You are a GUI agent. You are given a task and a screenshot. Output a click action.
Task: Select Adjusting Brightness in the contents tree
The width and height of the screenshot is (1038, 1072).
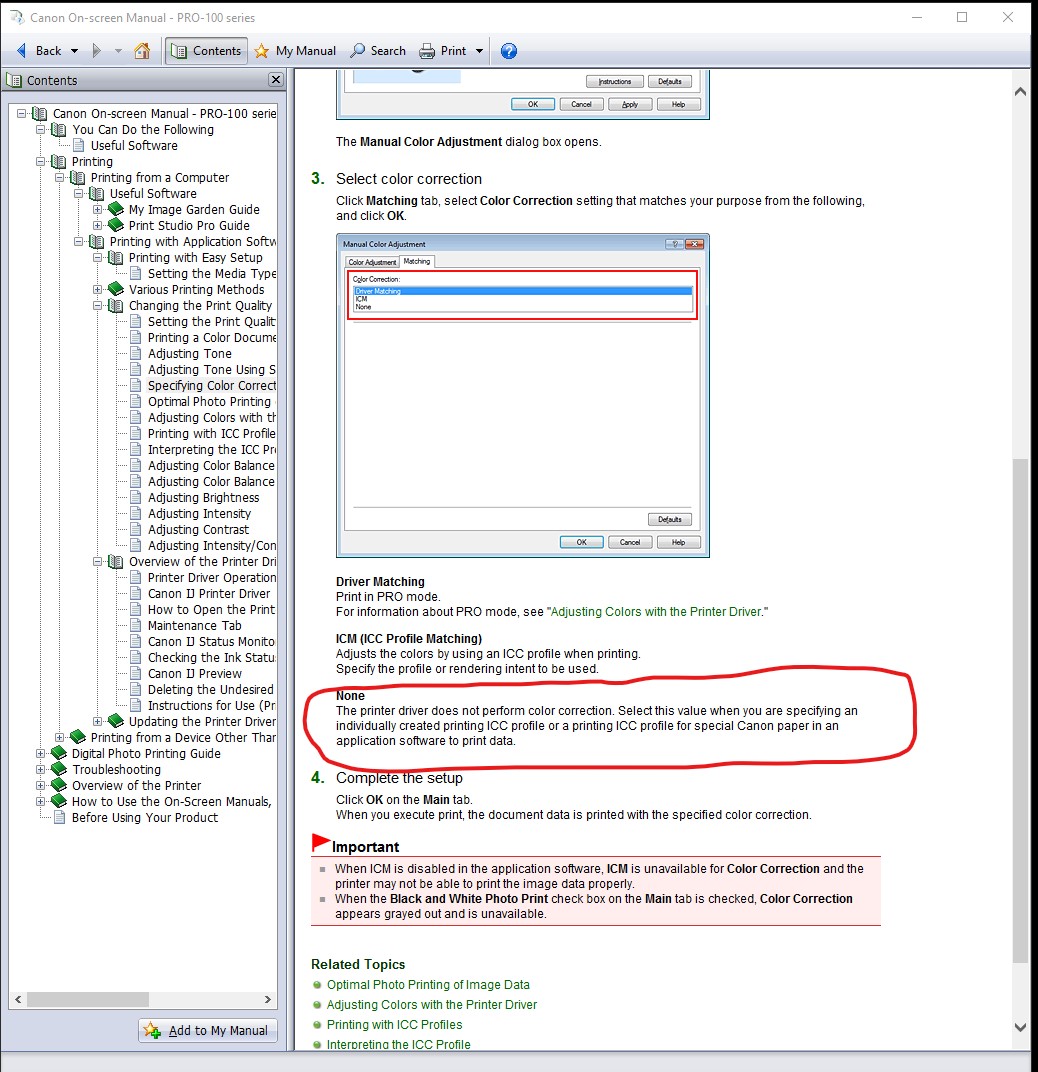point(203,498)
